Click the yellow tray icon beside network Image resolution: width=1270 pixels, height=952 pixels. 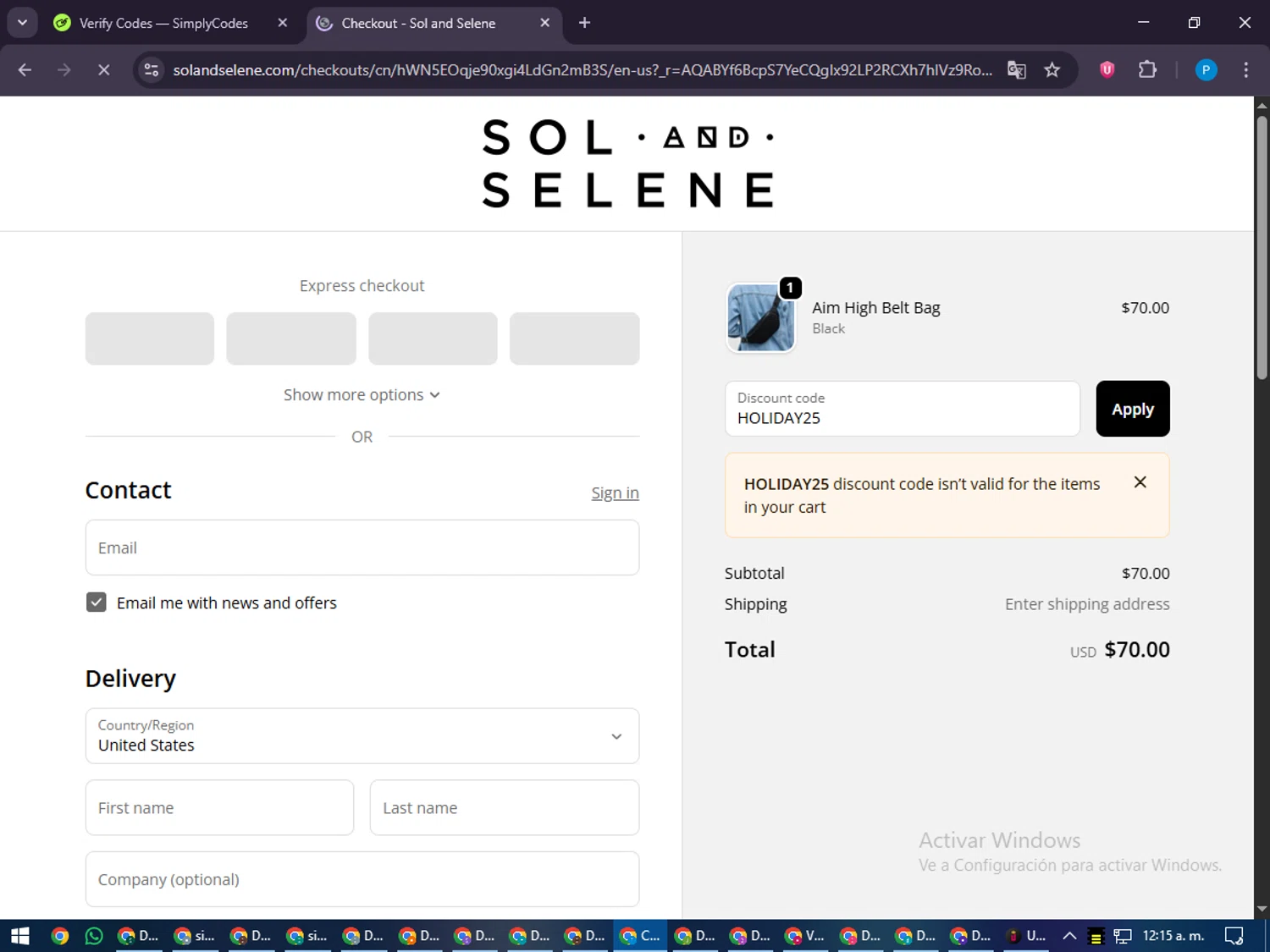pyautogui.click(x=1096, y=936)
